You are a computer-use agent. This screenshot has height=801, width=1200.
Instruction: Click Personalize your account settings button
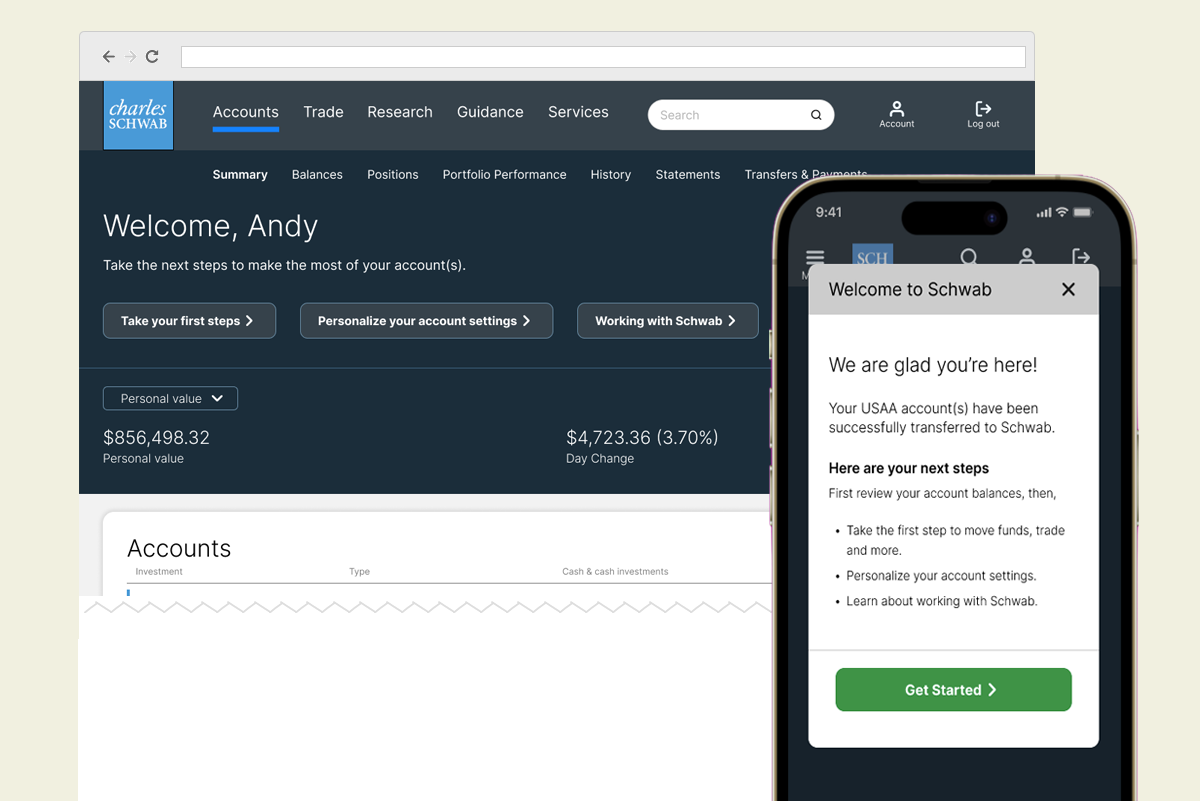pyautogui.click(x=426, y=321)
